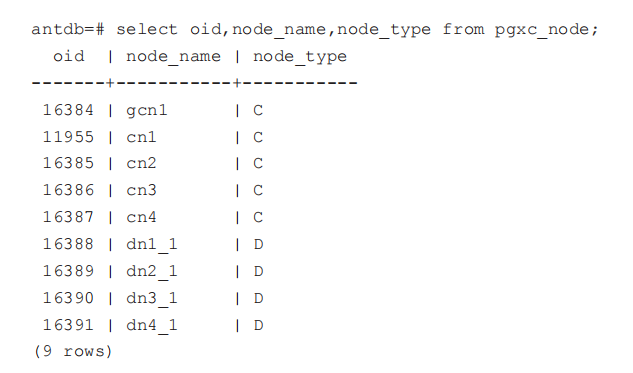Screen dimensions: 633x373
Task: Click the (9 rows) result footer
Action: [73, 351]
